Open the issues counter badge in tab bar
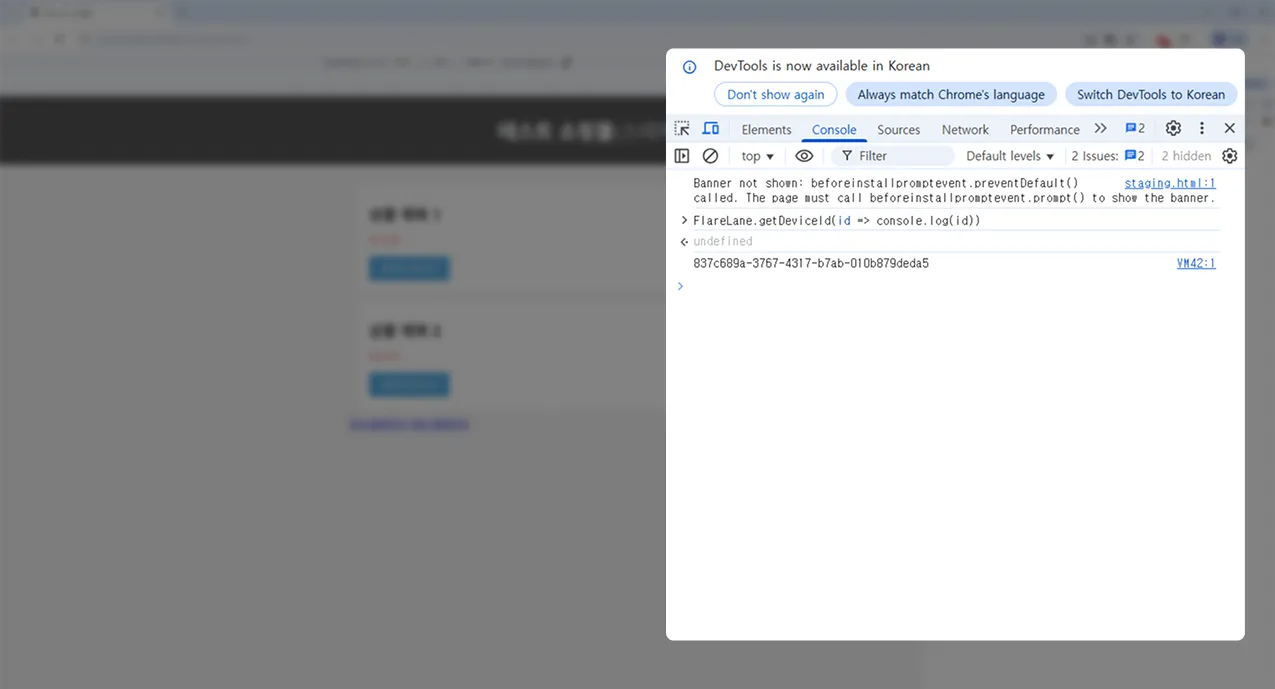1275x689 pixels. (x=1135, y=129)
